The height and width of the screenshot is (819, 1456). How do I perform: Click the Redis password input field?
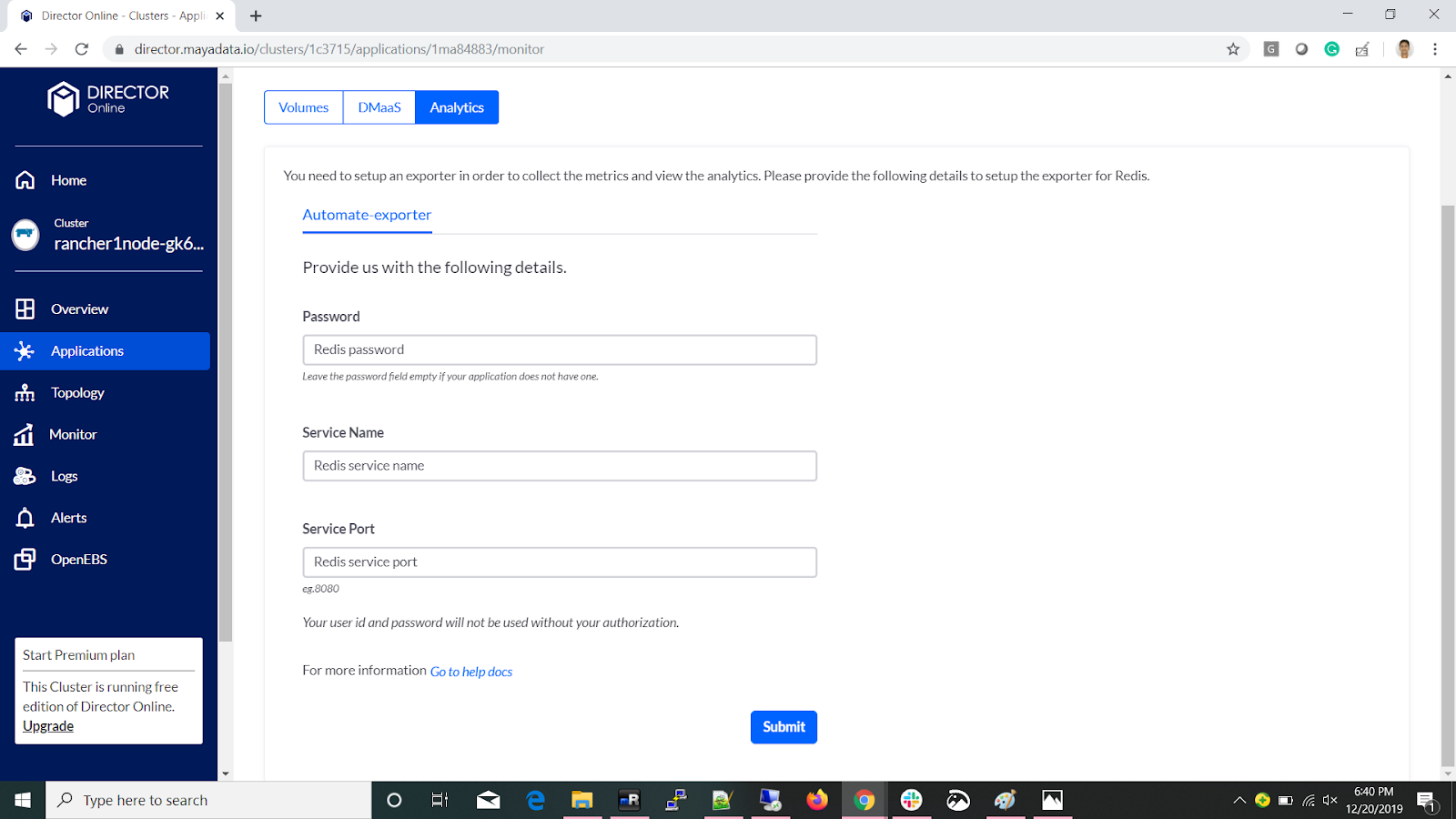pyautogui.click(x=560, y=349)
